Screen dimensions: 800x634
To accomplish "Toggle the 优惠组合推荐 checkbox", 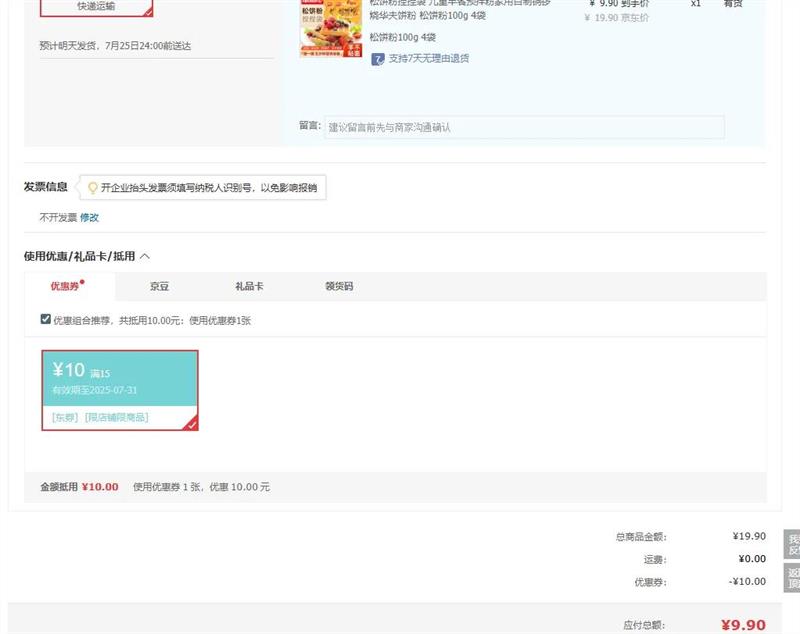I will [45, 319].
